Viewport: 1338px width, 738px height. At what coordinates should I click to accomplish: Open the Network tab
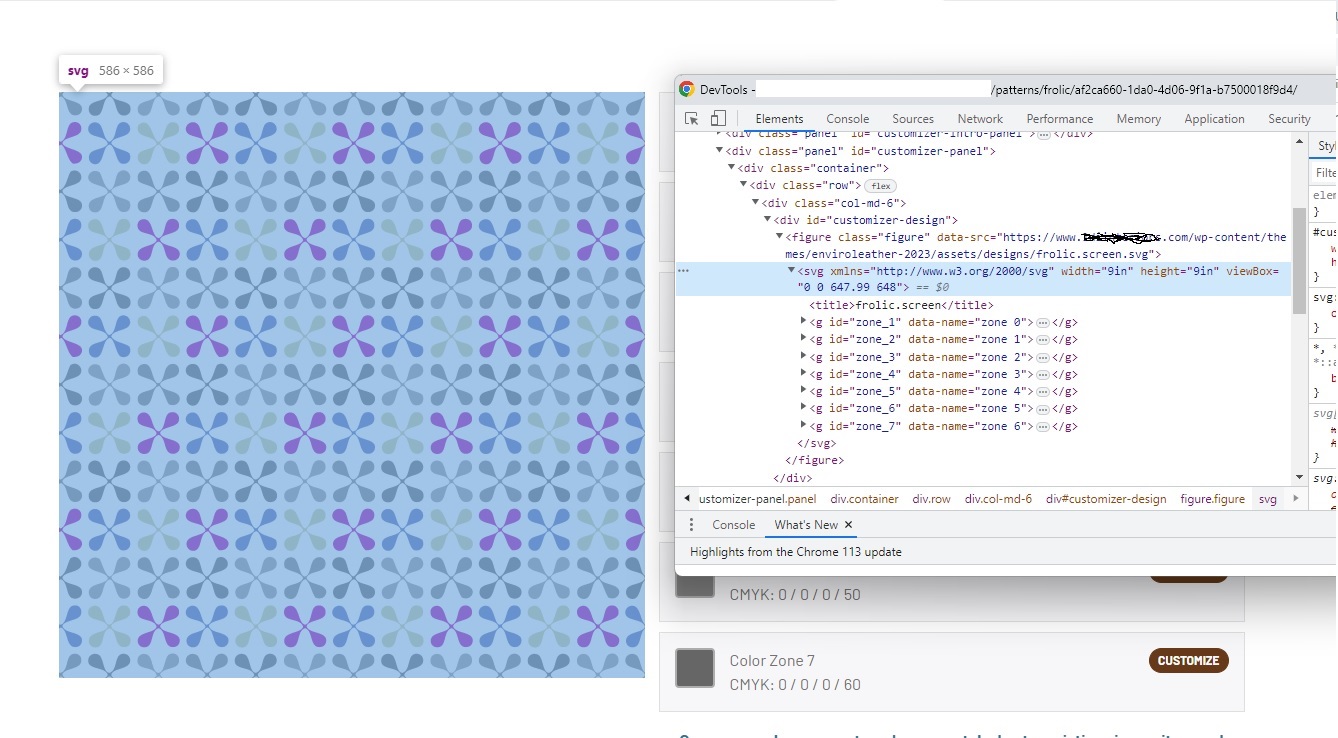[980, 119]
